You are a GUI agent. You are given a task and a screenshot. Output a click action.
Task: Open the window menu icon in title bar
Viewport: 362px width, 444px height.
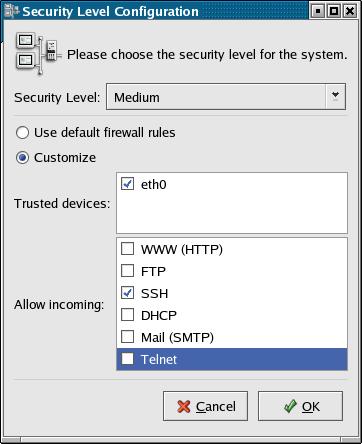click(12, 12)
